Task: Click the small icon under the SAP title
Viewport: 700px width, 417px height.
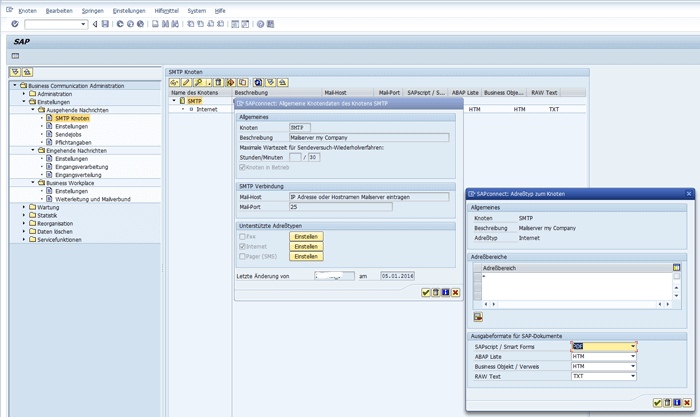Action: 15,56
